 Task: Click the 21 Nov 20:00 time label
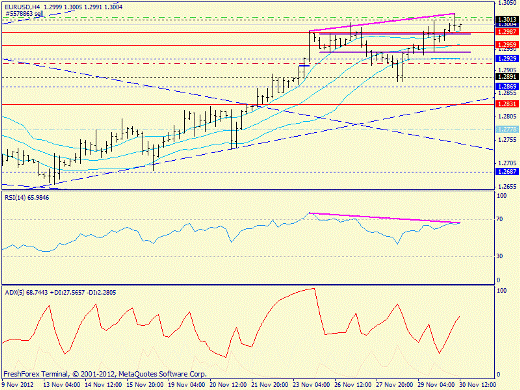coord(270,385)
